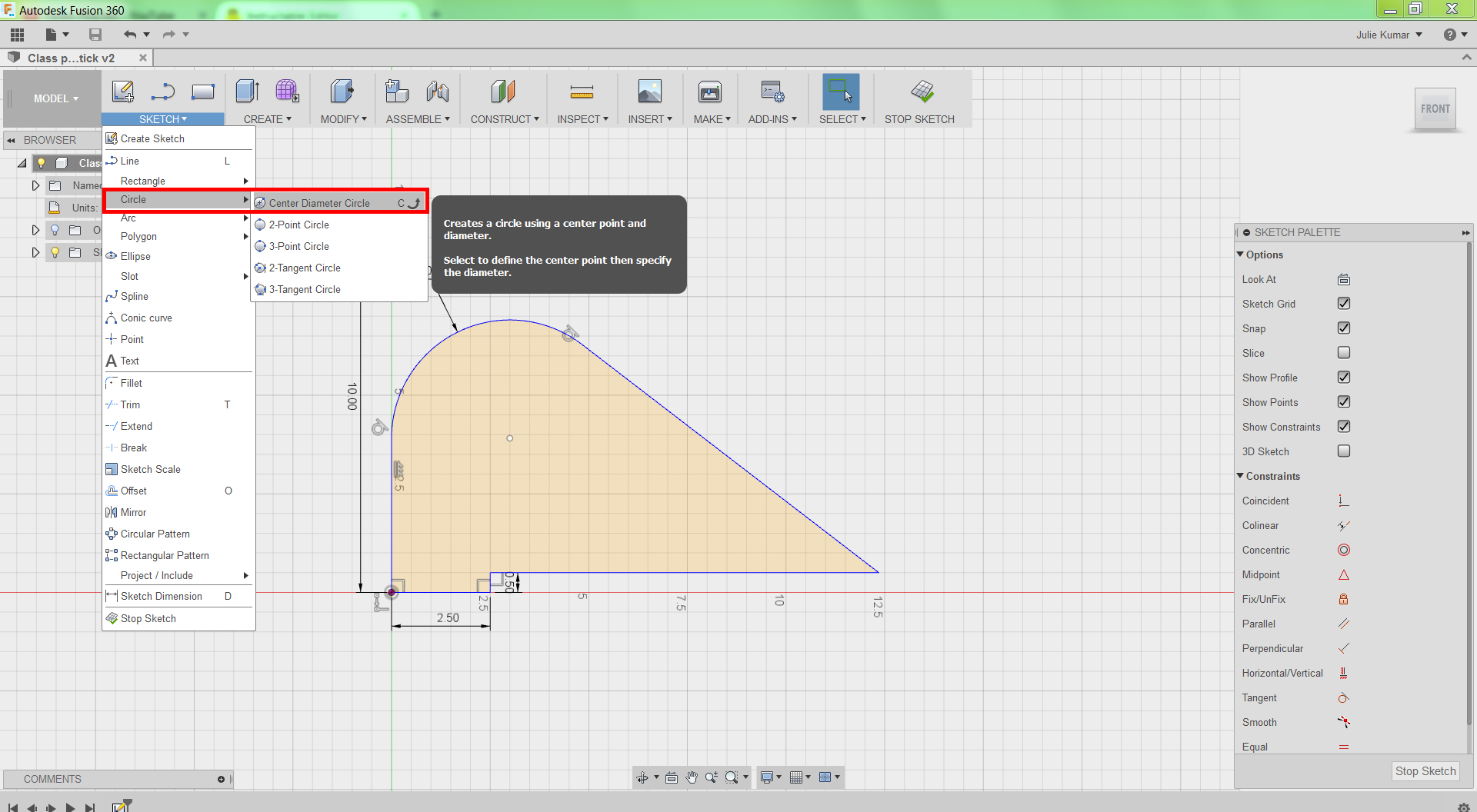
Task: Collapse the BROWSER panel arrows
Action: [11, 140]
